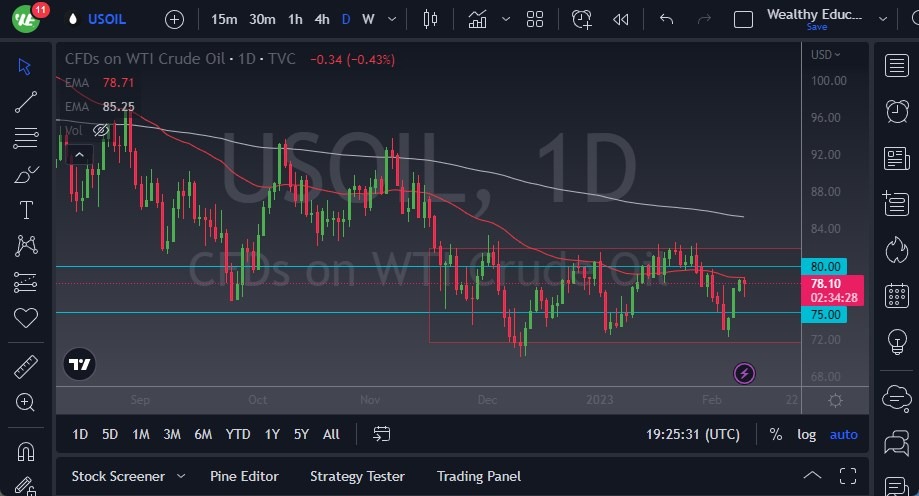Select the trend line drawing tool
Image resolution: width=919 pixels, height=496 pixels.
pyautogui.click(x=26, y=101)
